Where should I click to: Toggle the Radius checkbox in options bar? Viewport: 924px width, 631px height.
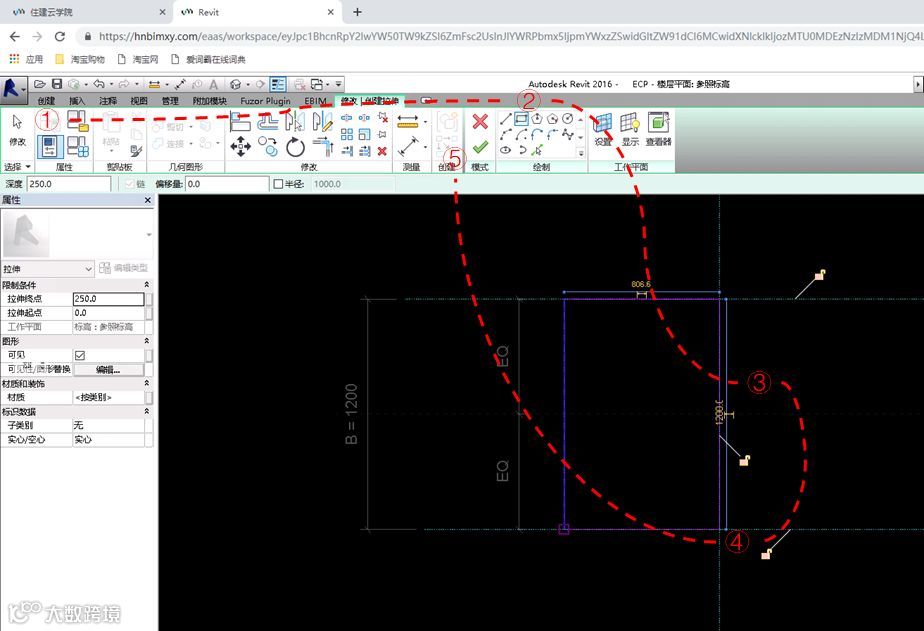click(x=279, y=184)
